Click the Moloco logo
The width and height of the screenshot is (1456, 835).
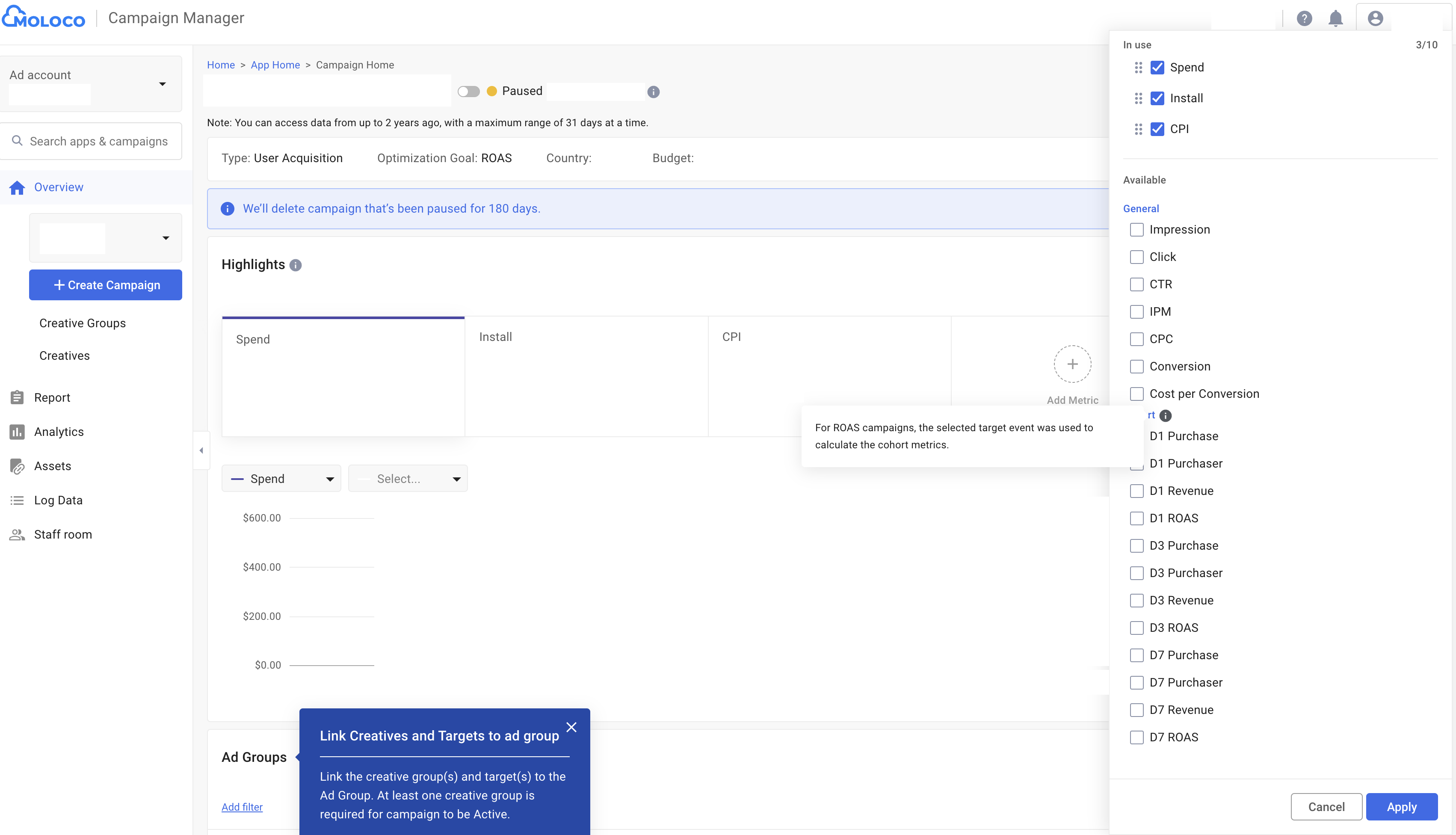click(x=44, y=17)
